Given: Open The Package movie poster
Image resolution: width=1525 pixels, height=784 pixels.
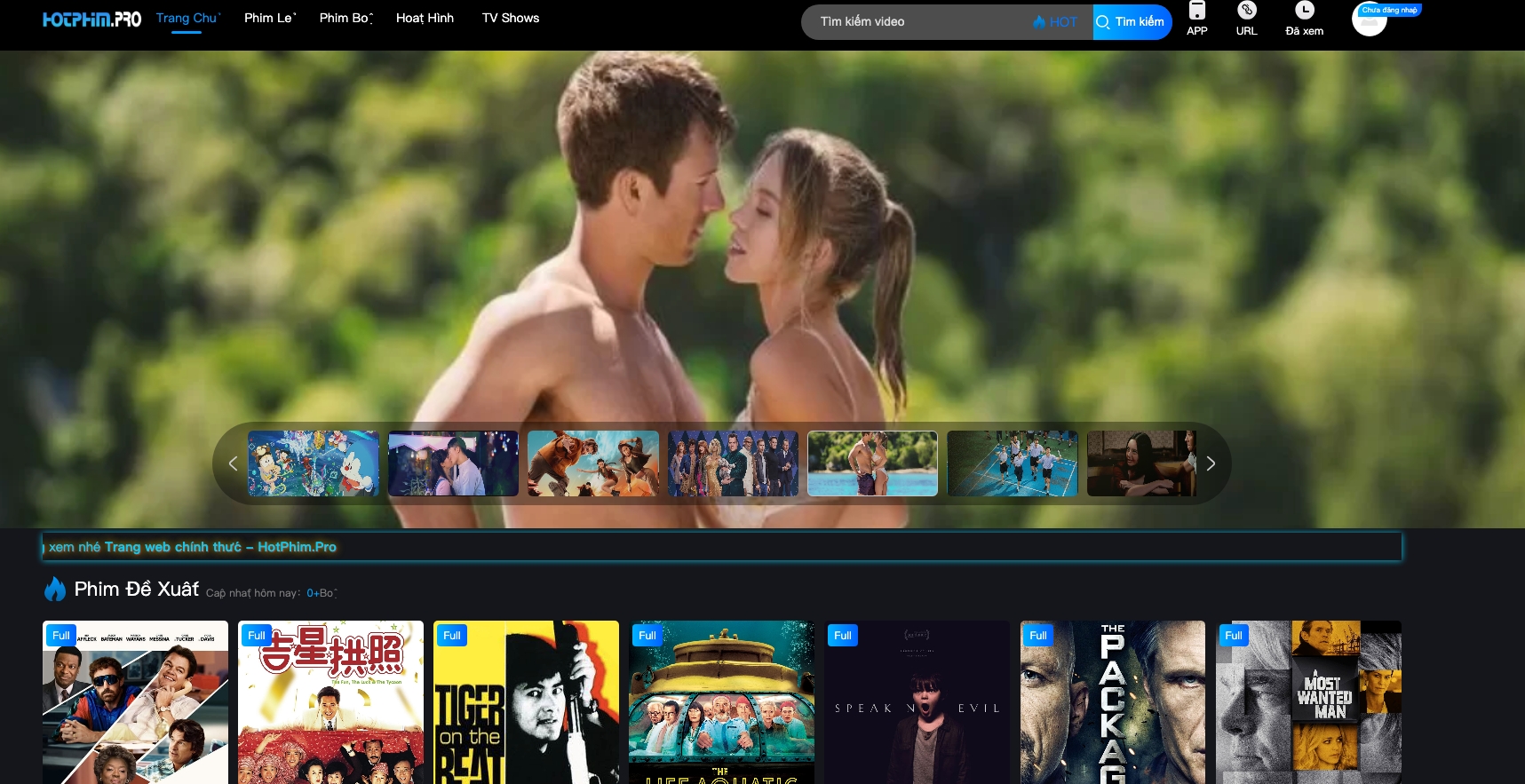Looking at the screenshot, I should point(1112,701).
